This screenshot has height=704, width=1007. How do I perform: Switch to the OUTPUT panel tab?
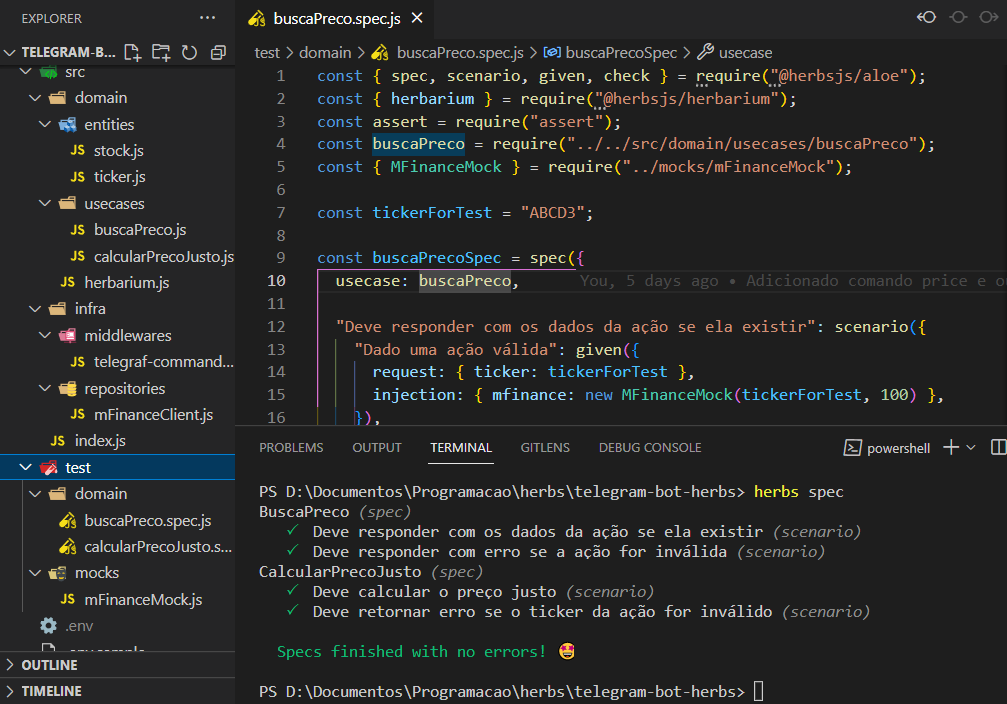(x=376, y=448)
